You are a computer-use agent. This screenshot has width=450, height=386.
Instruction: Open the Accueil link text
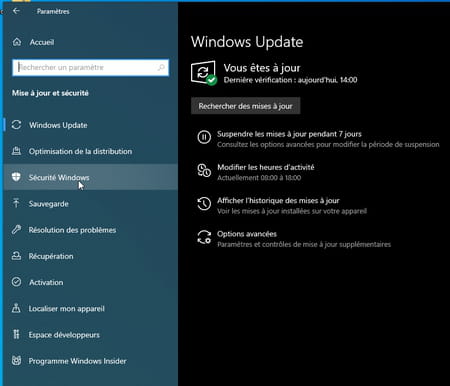(x=42, y=42)
